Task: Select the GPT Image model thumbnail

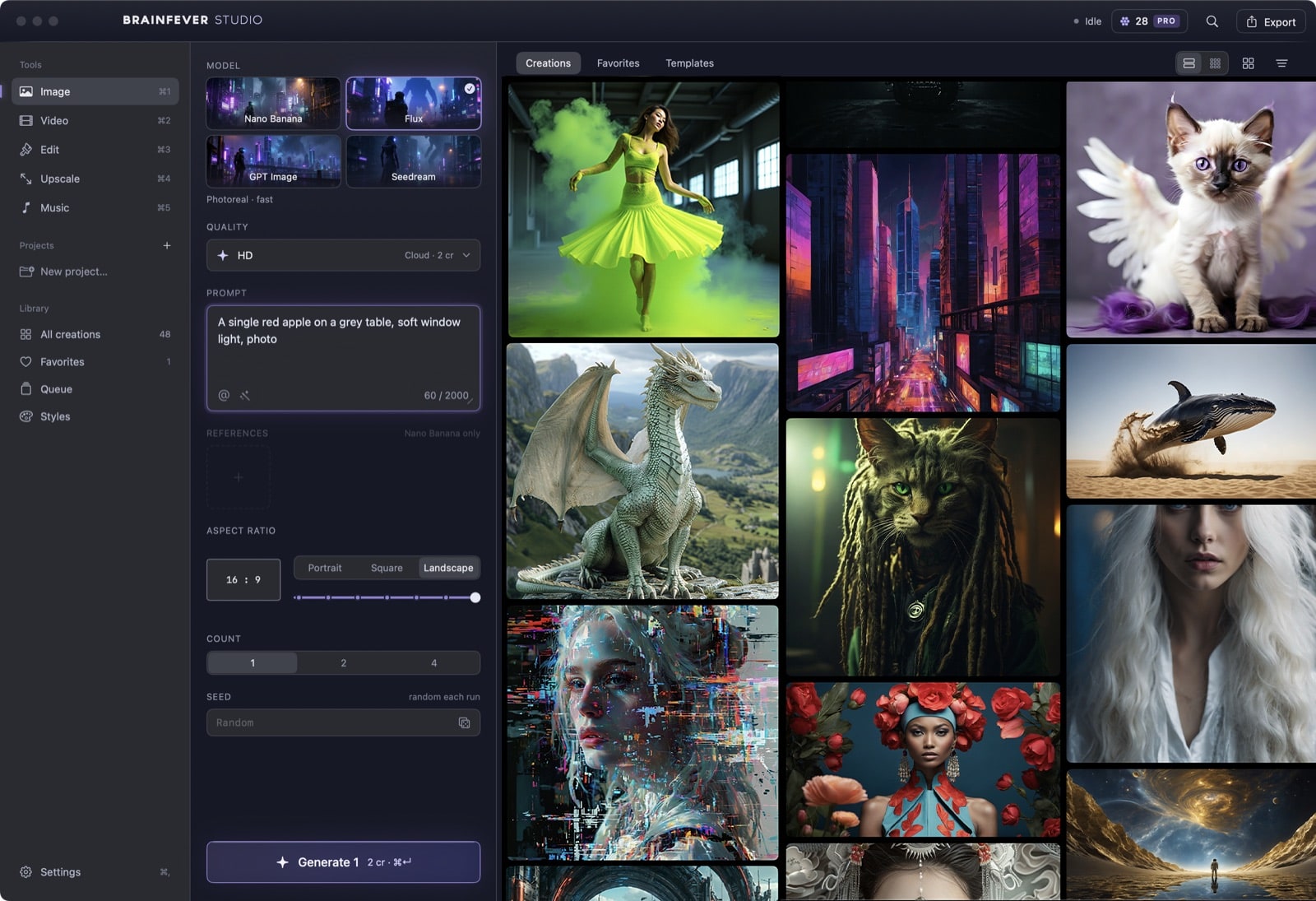Action: click(x=273, y=161)
